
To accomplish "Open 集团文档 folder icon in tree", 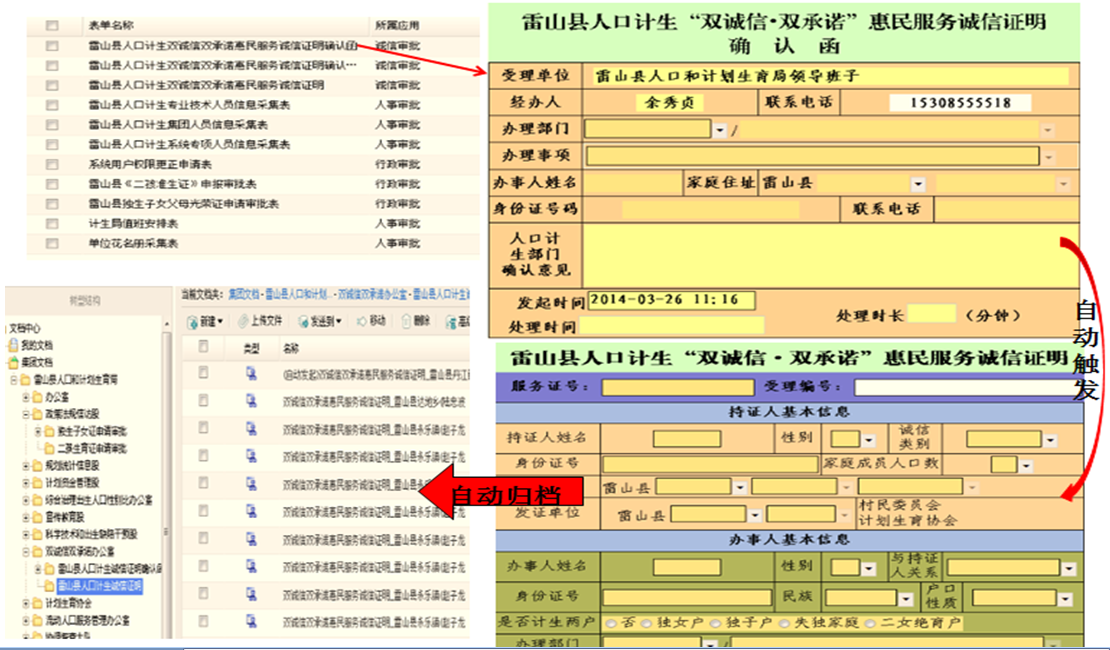I will 14,362.
